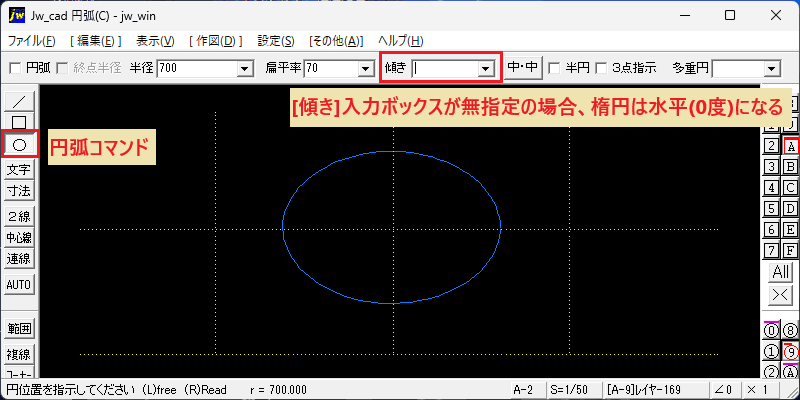Select layer 7 button
The image size is (800, 400).
coord(771,251)
